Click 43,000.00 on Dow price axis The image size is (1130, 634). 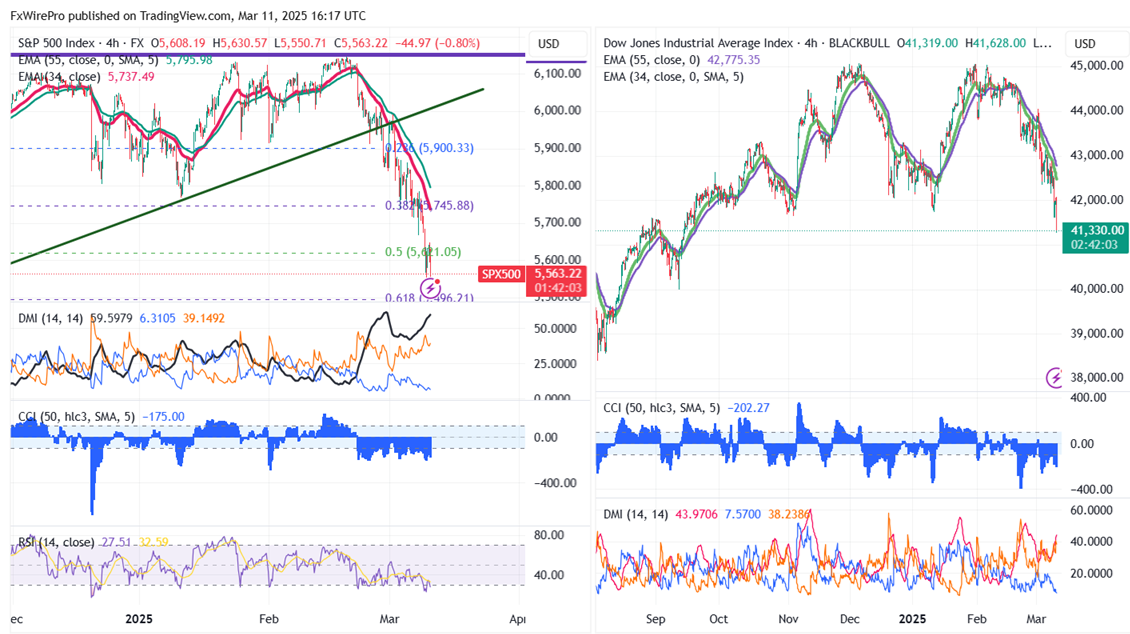tap(1096, 155)
